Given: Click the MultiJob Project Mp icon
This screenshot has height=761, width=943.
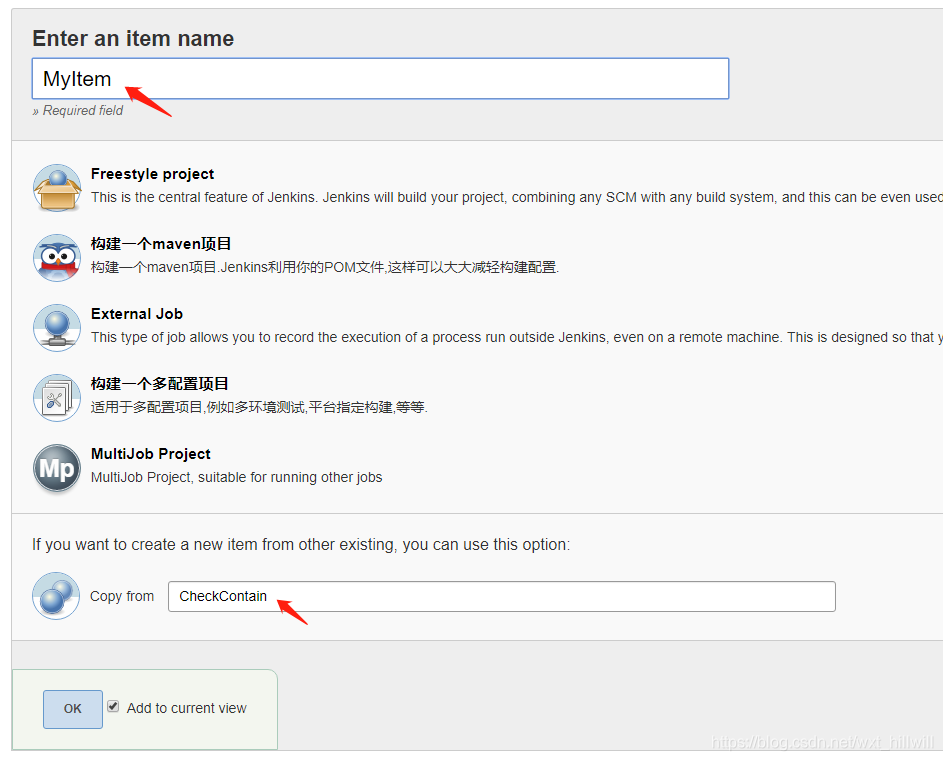Looking at the screenshot, I should (57, 468).
